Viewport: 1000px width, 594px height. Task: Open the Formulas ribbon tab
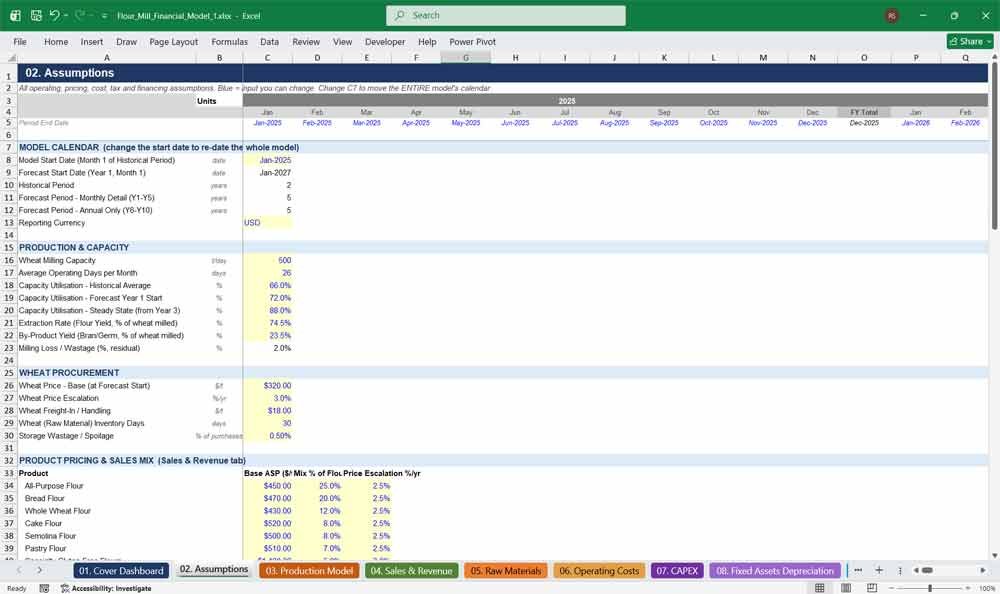pos(230,41)
